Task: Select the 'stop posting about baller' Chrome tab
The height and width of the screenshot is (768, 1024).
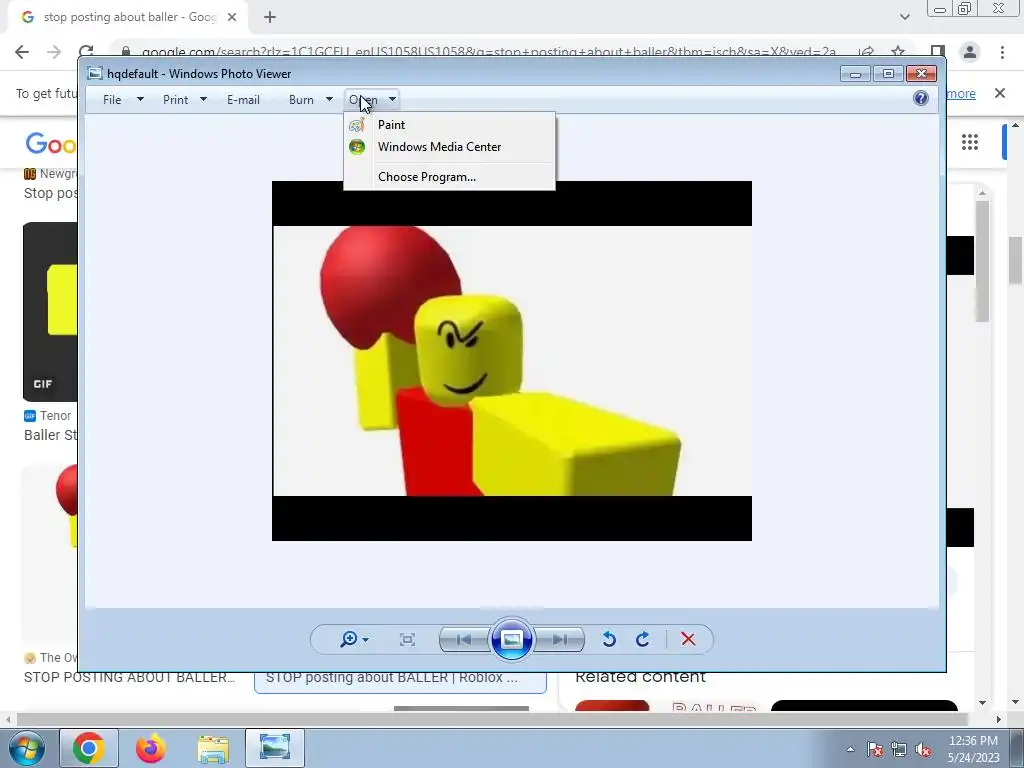Action: 127,17
